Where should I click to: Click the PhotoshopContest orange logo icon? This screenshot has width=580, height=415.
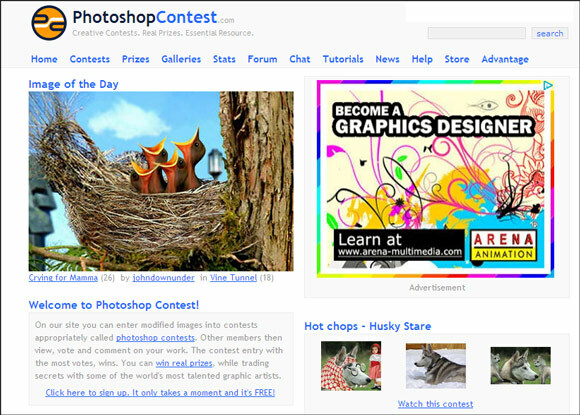tap(49, 23)
